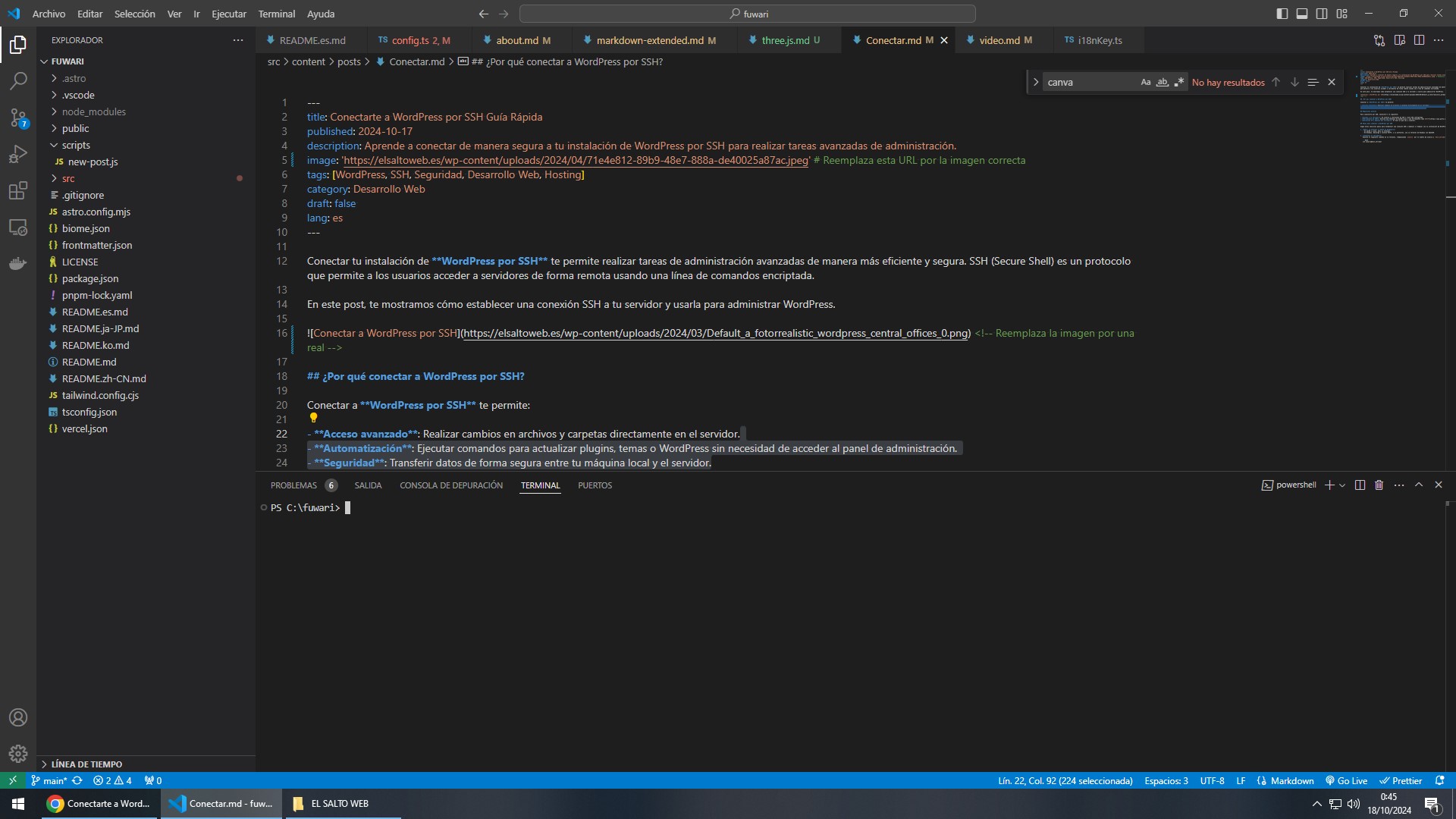Screen dimensions: 1456x819
Task: Toggle regular expression search option
Action: [x=1178, y=82]
